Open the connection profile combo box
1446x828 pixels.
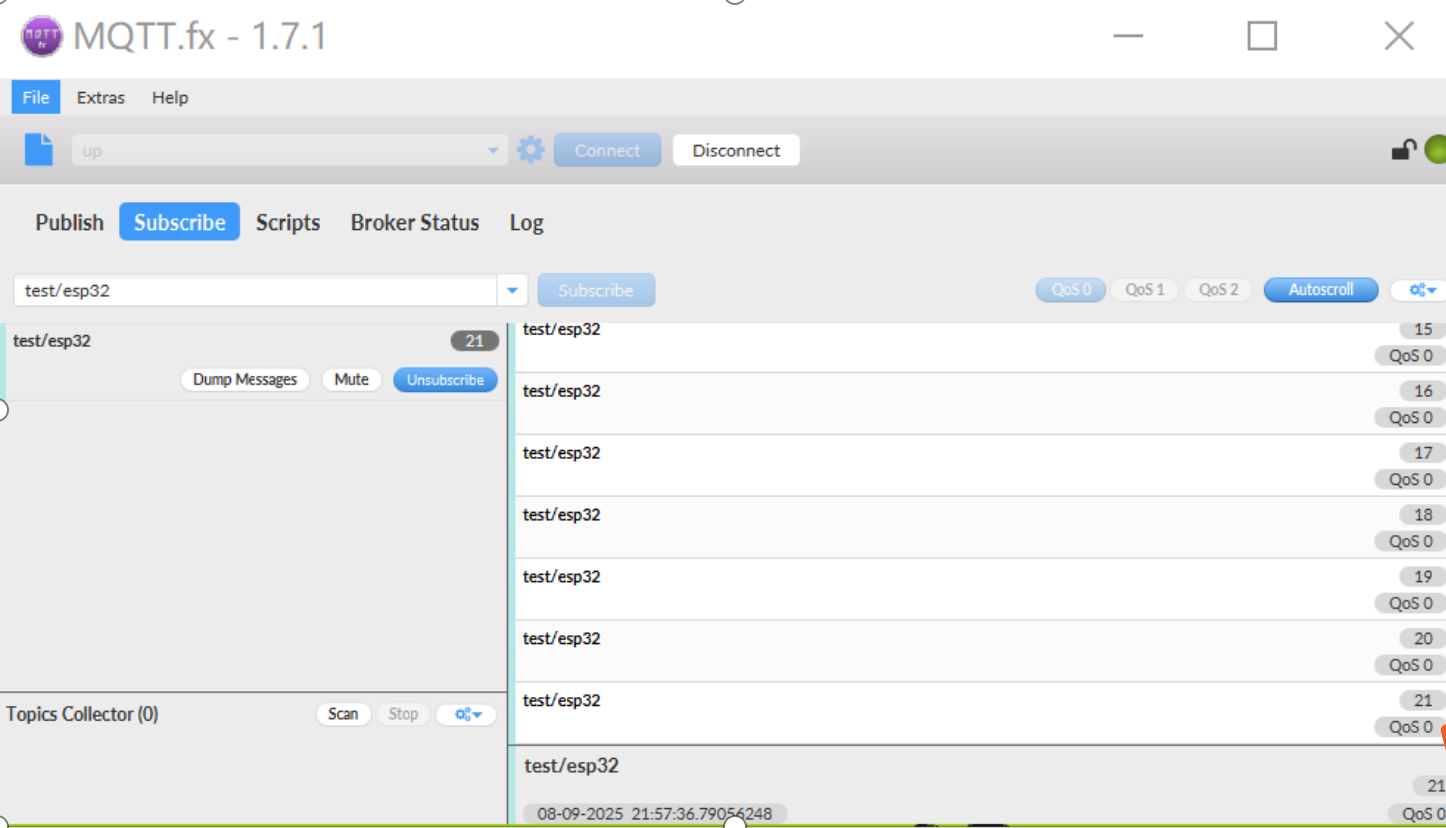coord(290,150)
